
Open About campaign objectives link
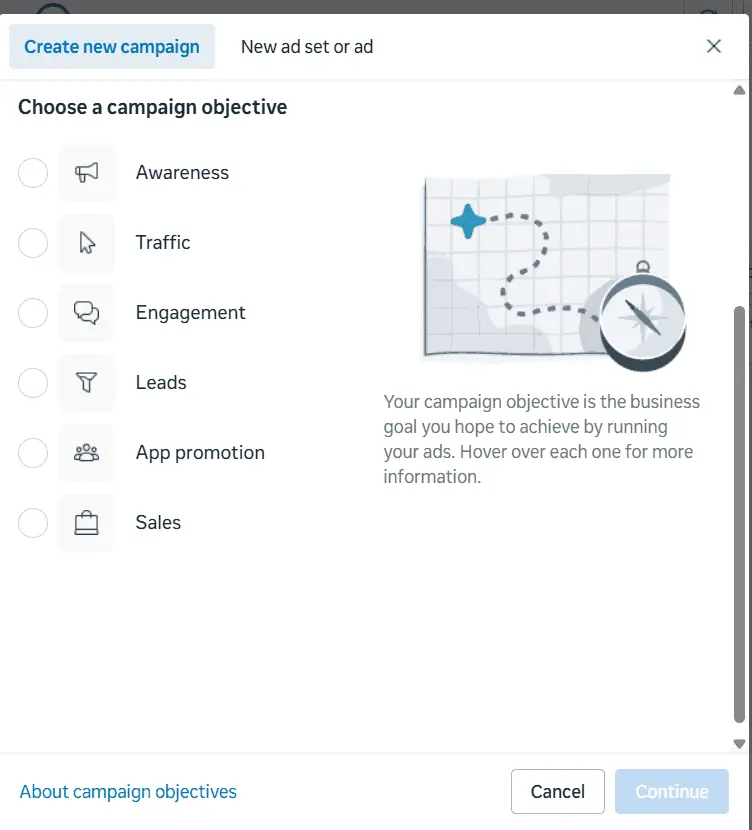click(x=128, y=792)
